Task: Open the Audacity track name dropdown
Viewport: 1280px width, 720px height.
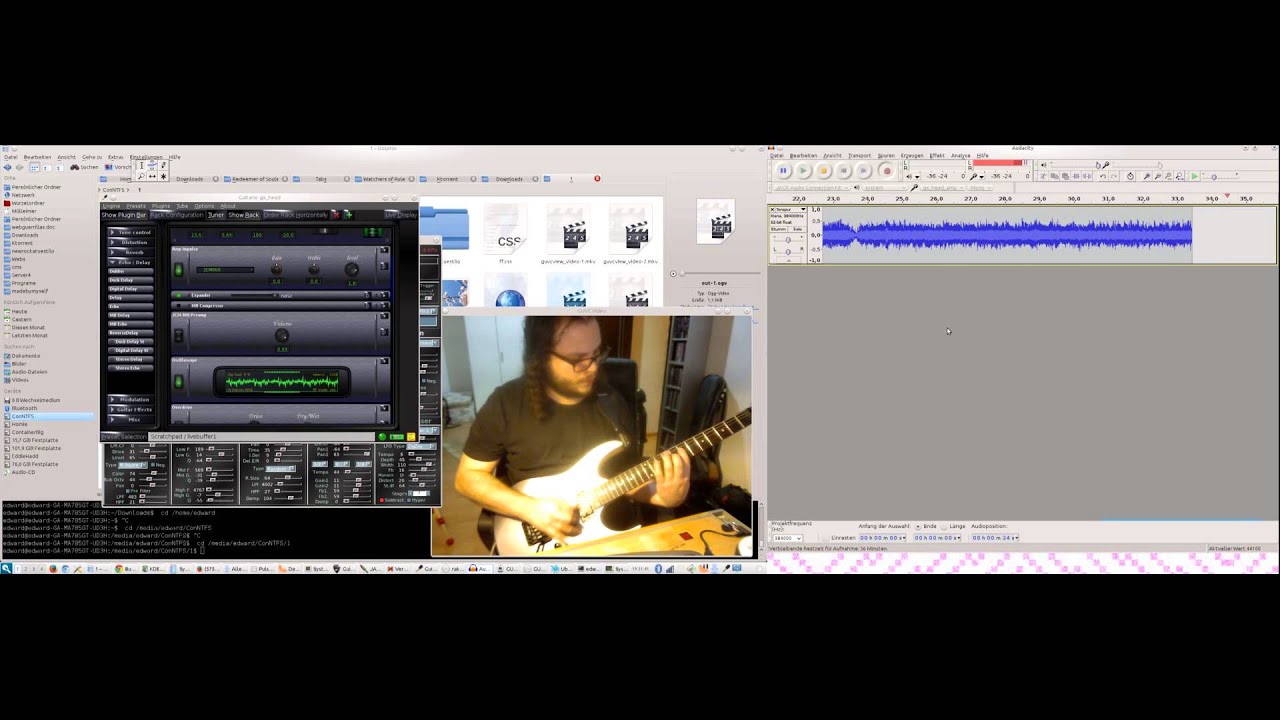Action: [789, 209]
